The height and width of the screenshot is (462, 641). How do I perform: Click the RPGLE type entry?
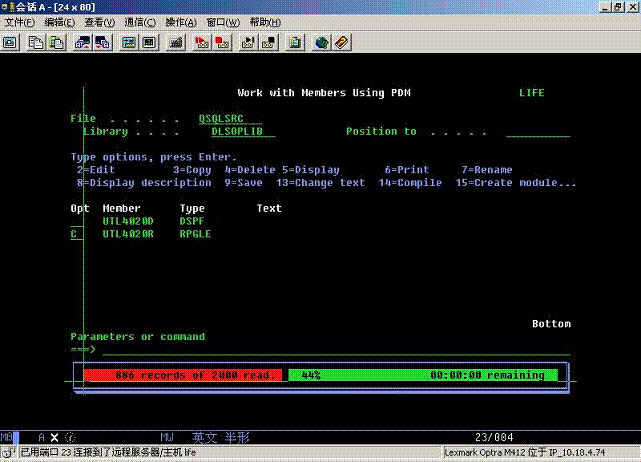(x=195, y=234)
